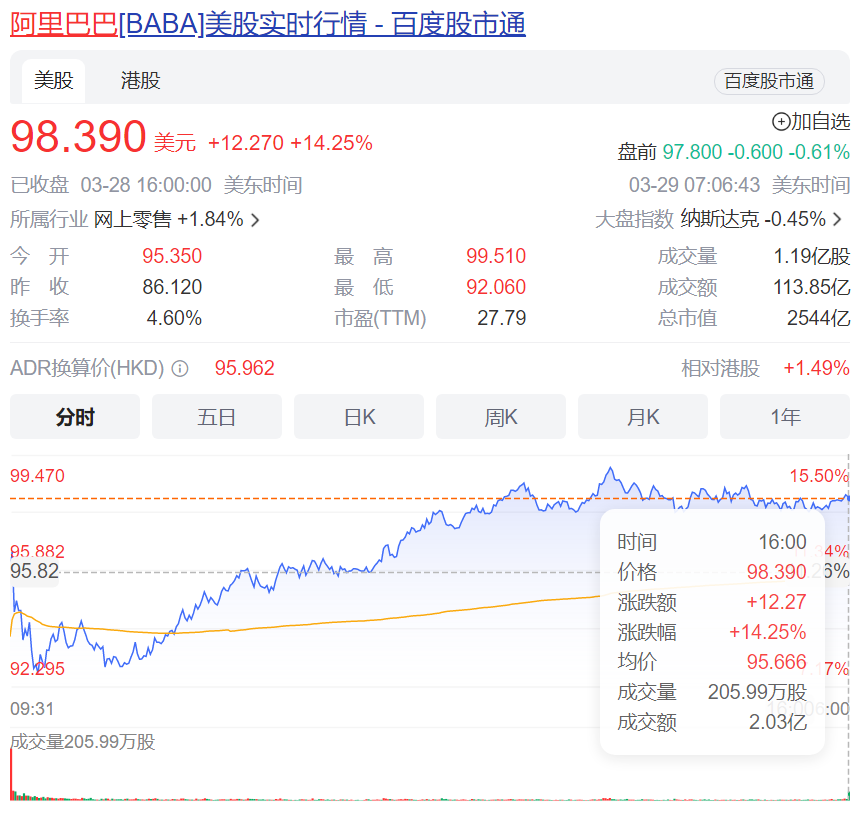Screen dimensions: 855x813
Task: Click the ADR price 95.962
Action: tap(244, 369)
